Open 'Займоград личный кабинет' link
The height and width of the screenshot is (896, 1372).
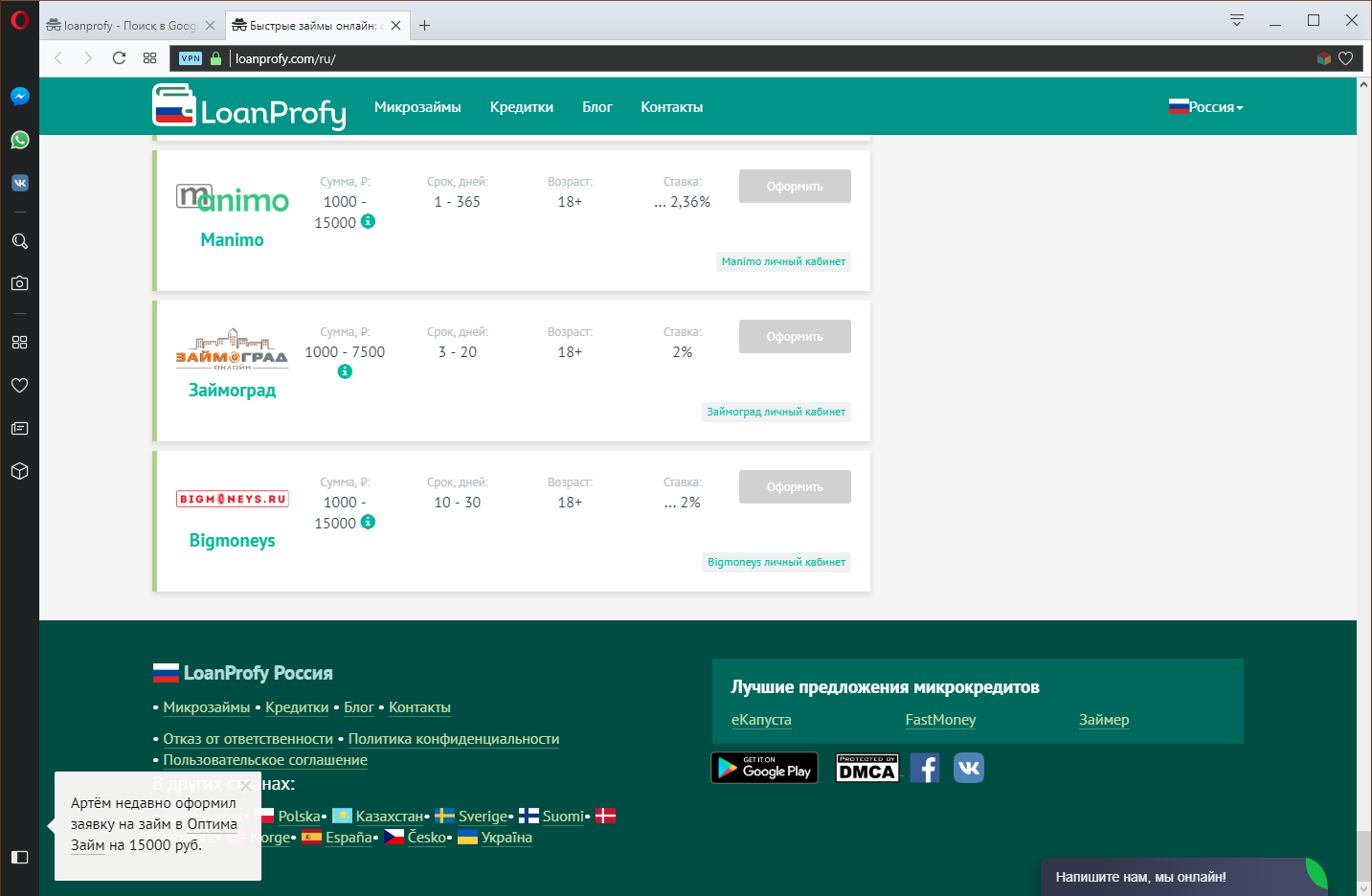pos(776,412)
